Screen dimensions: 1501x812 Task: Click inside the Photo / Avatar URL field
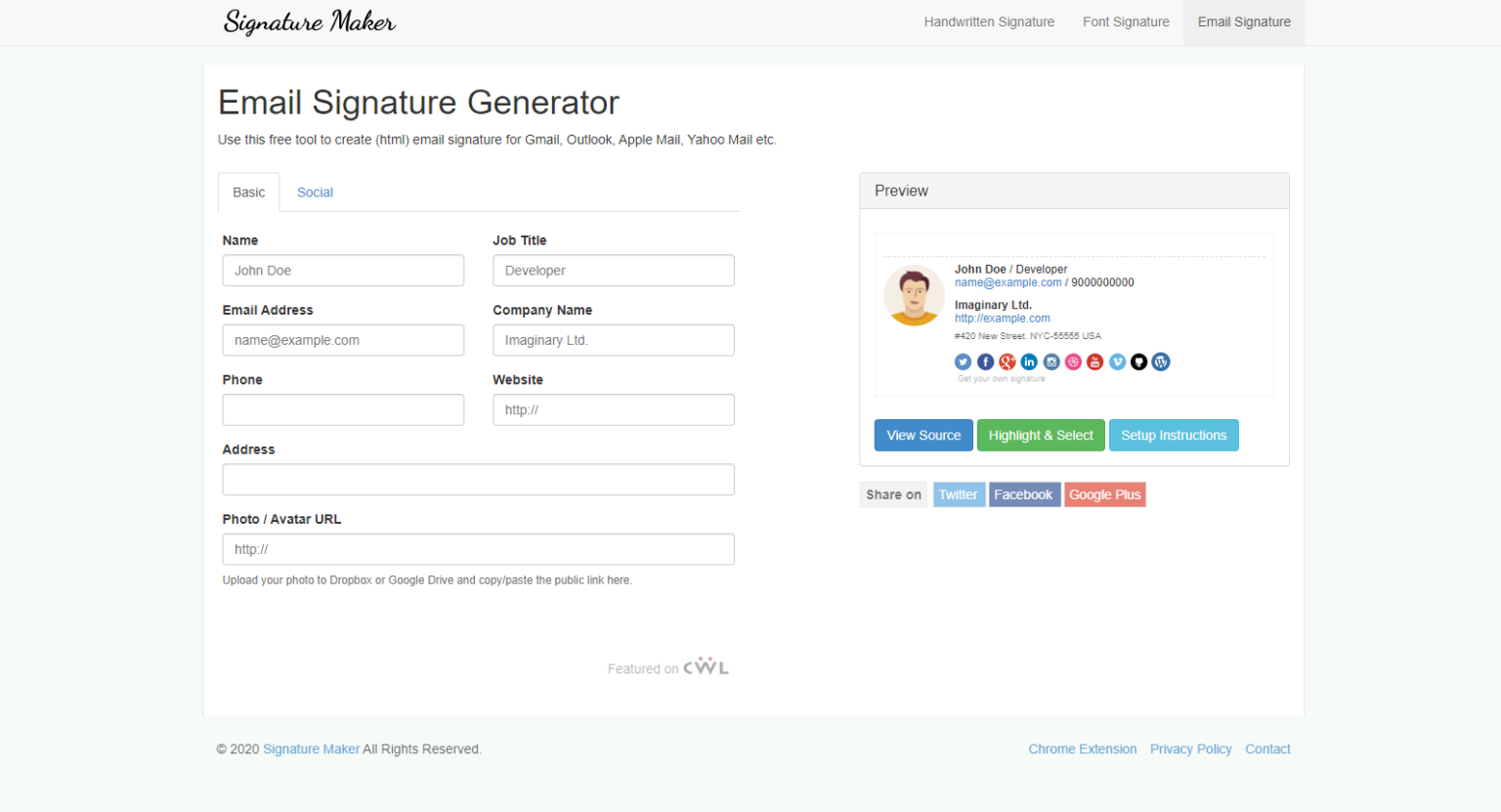coord(478,549)
